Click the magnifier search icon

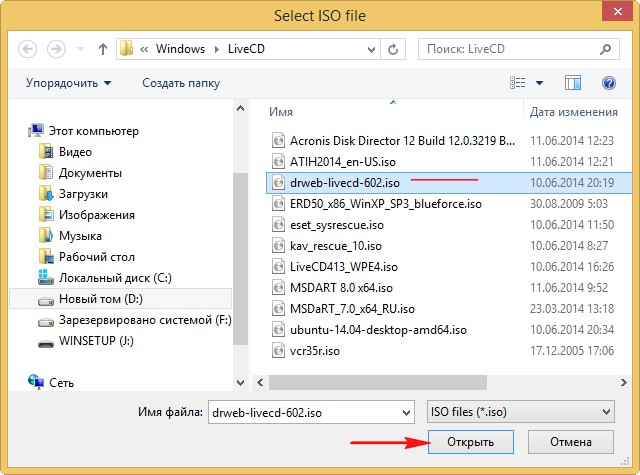606,49
